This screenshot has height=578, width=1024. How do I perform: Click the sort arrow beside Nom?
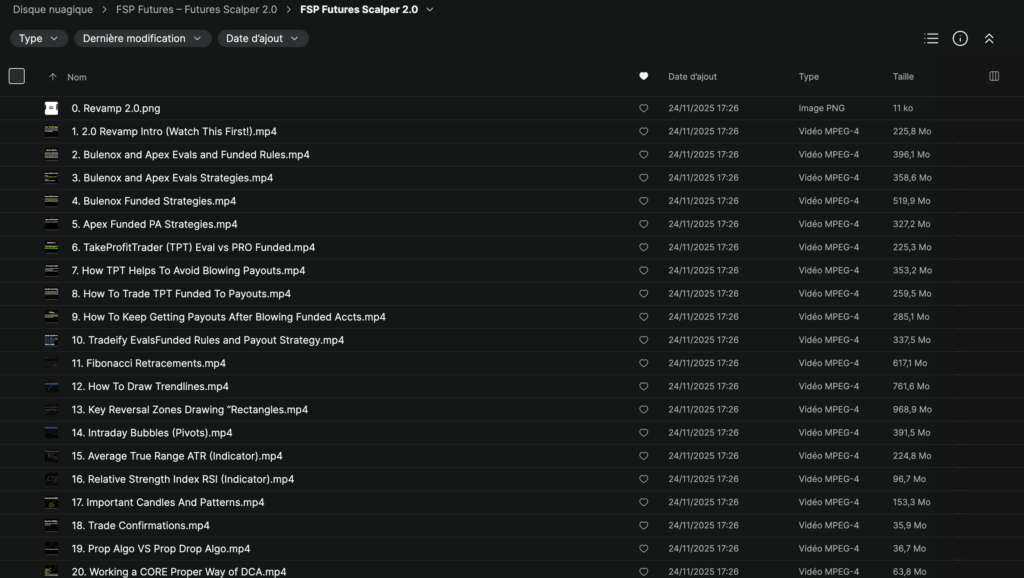(52, 77)
